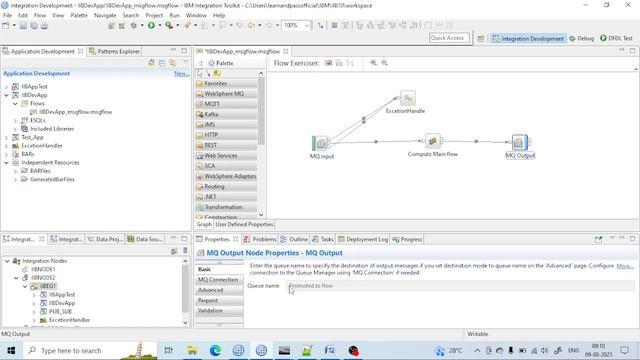Open the Navigate menu
The image size is (640, 360).
[x=105, y=15]
